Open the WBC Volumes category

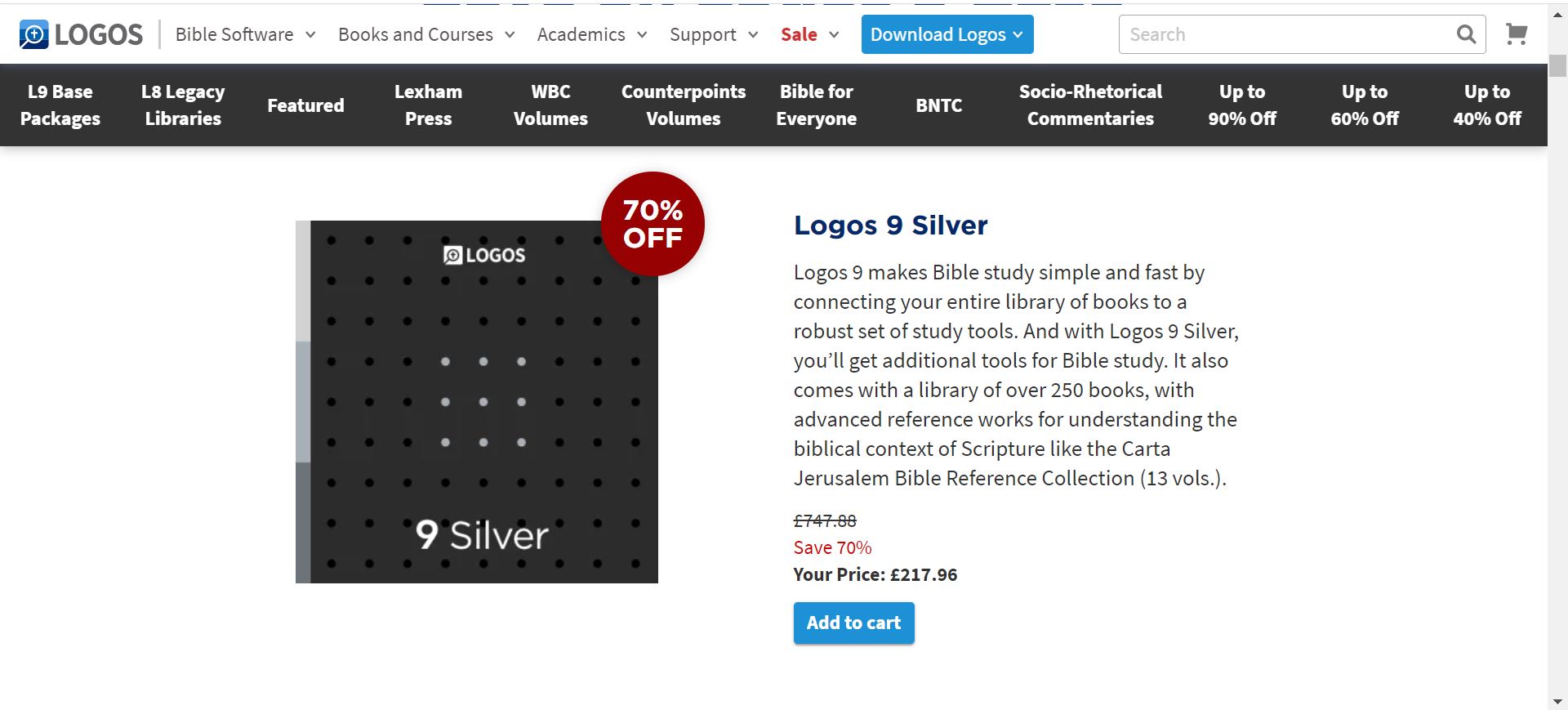click(550, 105)
